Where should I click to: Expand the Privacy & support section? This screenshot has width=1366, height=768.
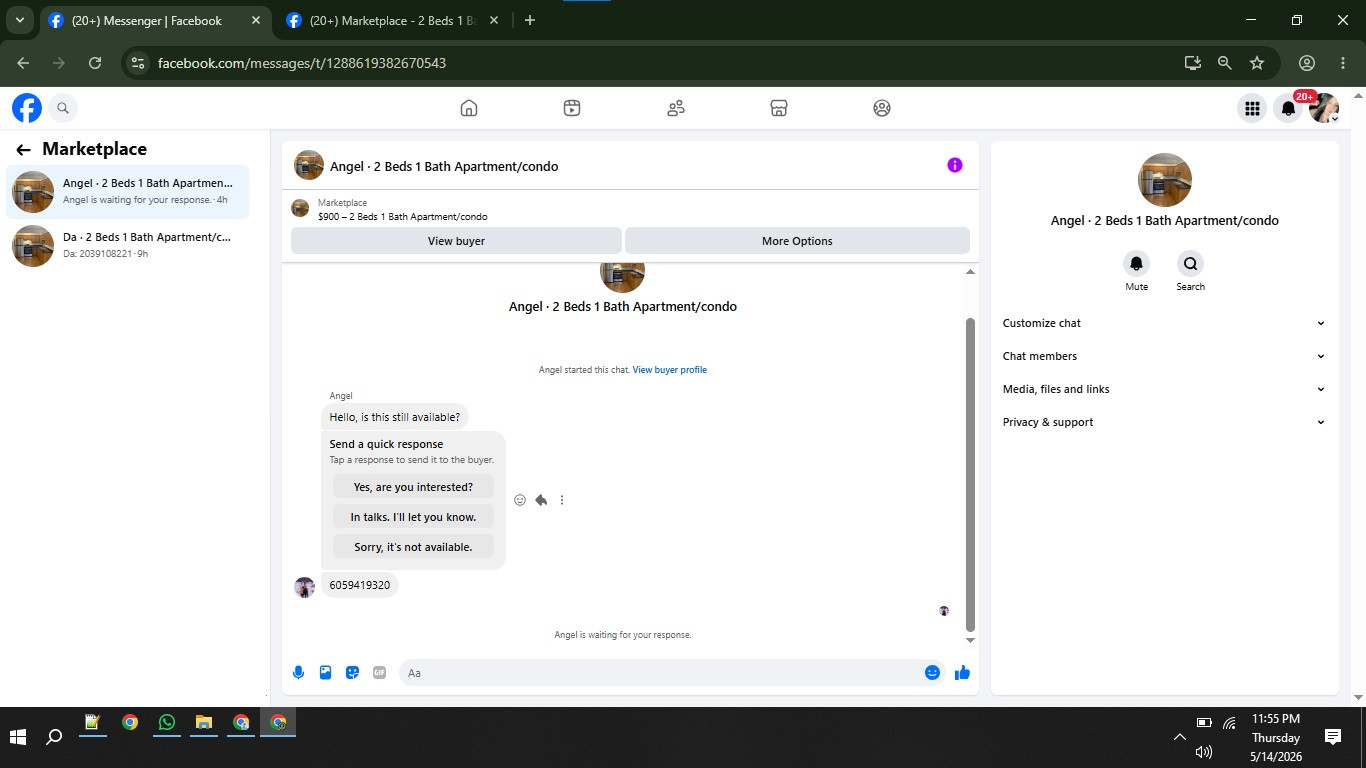[1164, 422]
